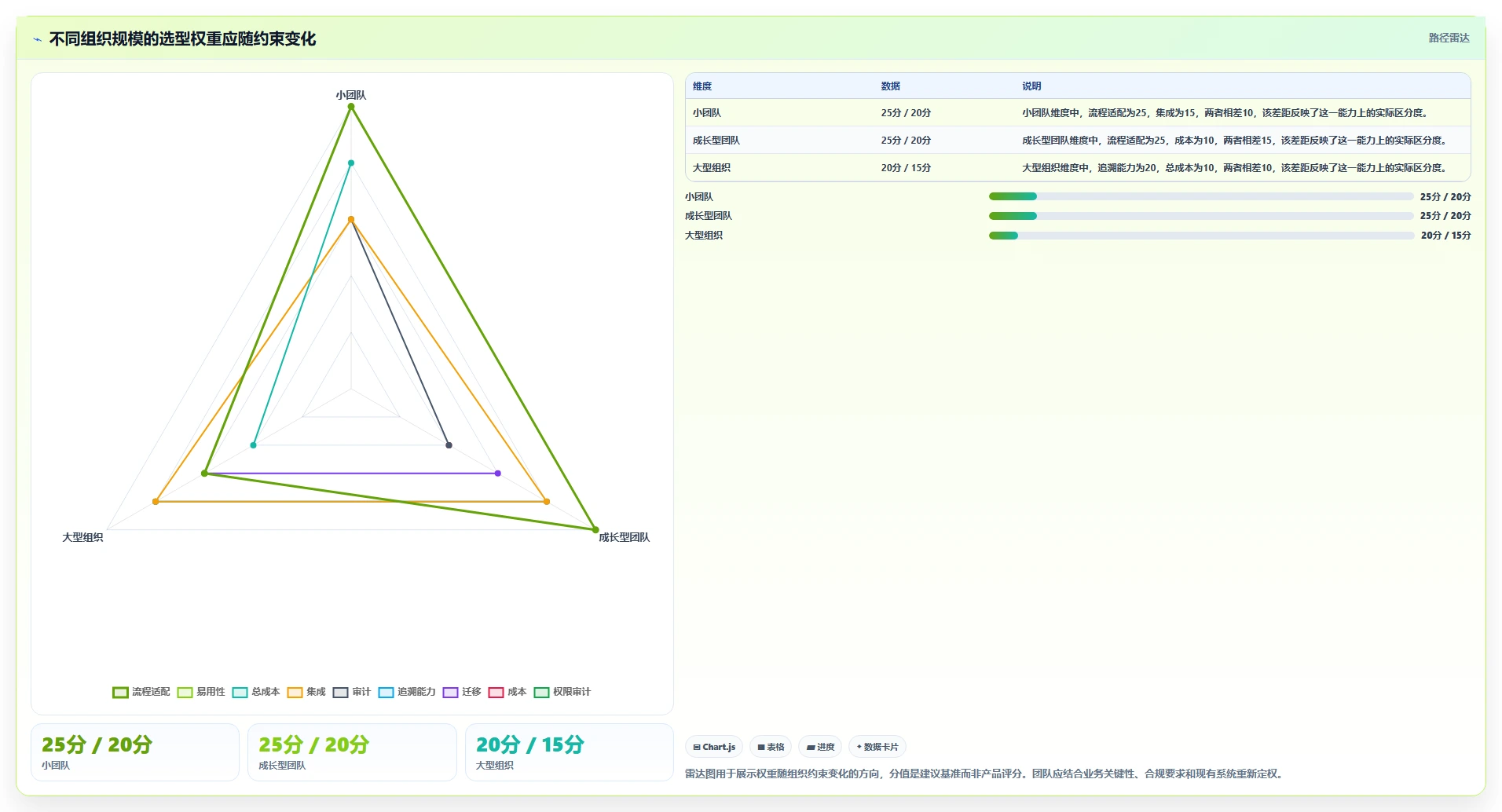Viewport: 1502px width, 812px height.
Task: Click the 大型组织 row description text
Action: tap(1235, 168)
